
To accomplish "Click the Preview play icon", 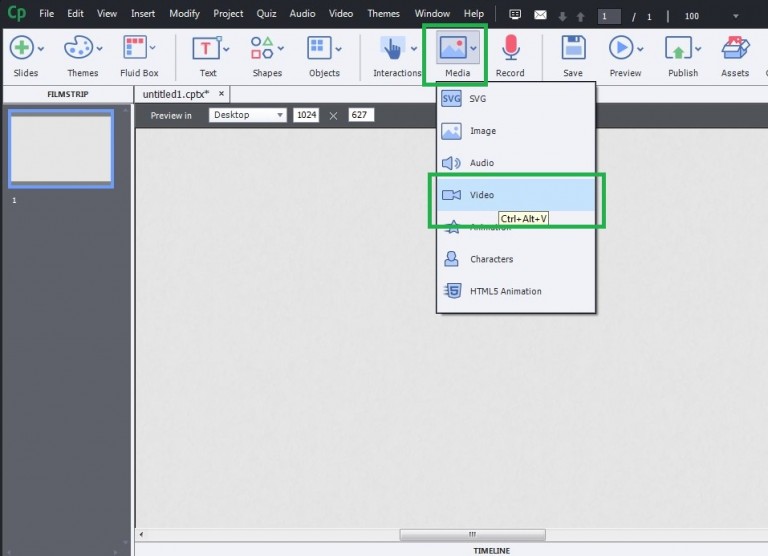I will 621,48.
